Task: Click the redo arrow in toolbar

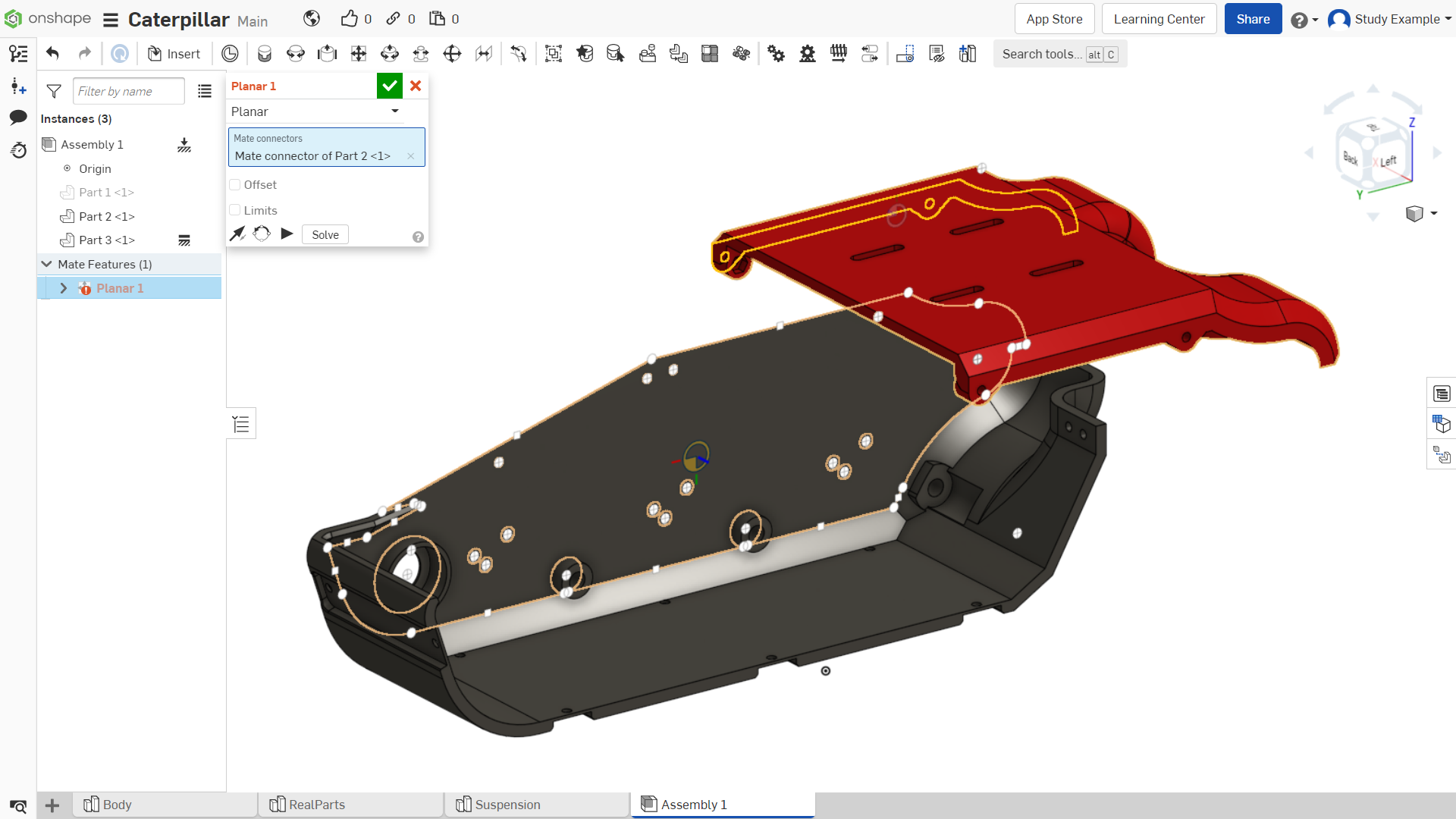Action: point(84,54)
